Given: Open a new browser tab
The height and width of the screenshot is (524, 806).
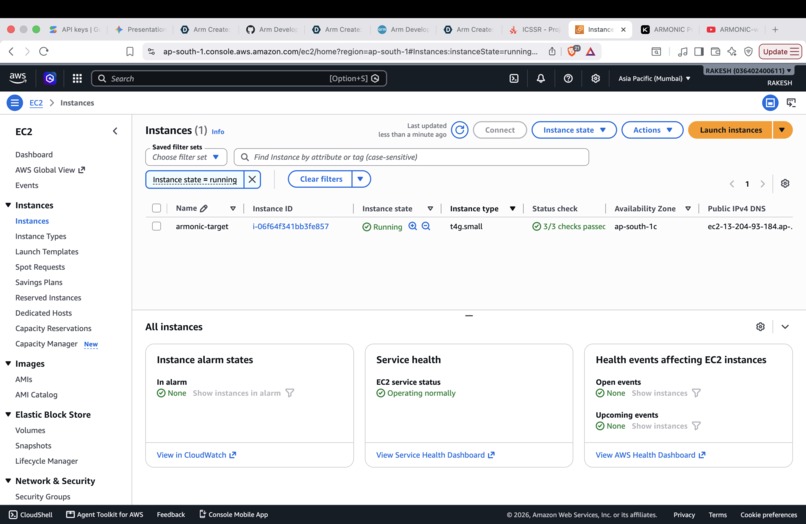Looking at the screenshot, I should click(775, 29).
